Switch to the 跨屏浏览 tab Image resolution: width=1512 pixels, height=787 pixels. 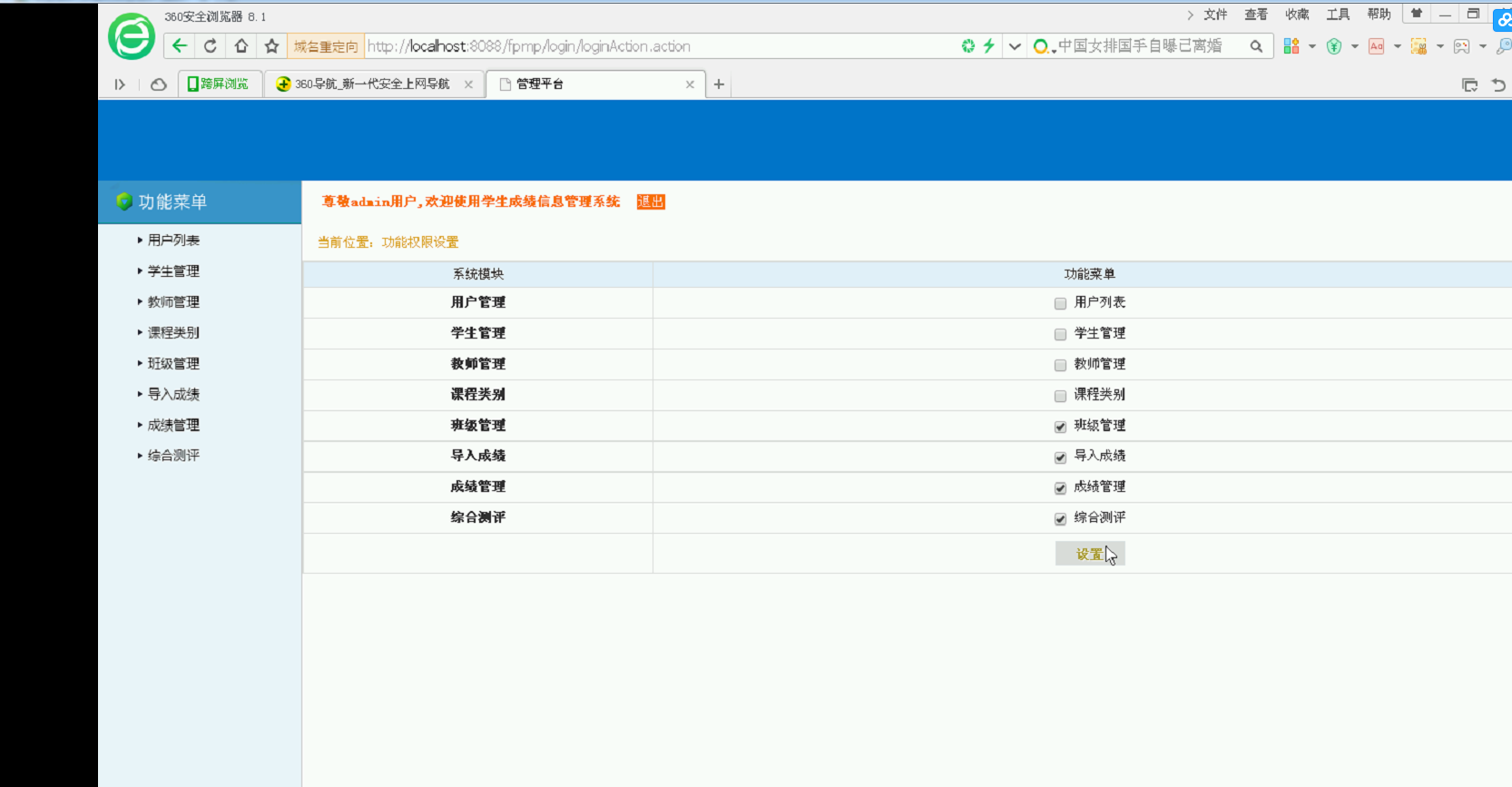(x=220, y=84)
